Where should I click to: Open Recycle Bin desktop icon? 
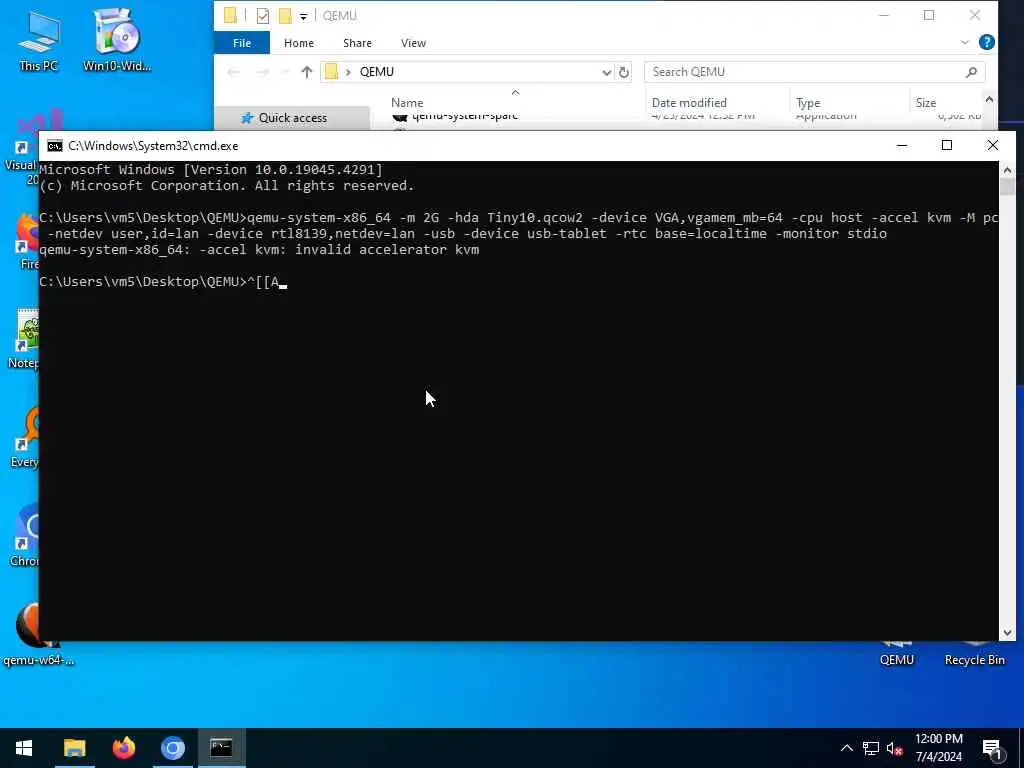point(974,654)
